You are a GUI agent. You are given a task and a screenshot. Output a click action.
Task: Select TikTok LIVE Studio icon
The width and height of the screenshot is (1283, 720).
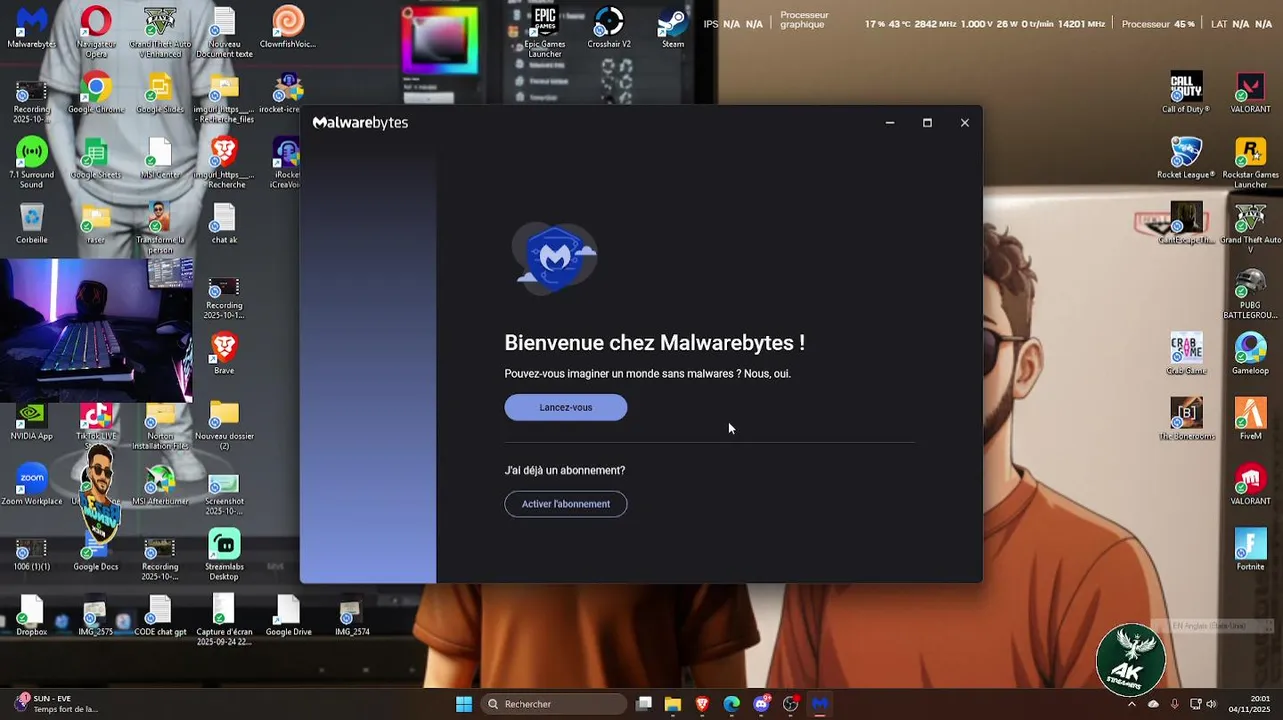96,420
